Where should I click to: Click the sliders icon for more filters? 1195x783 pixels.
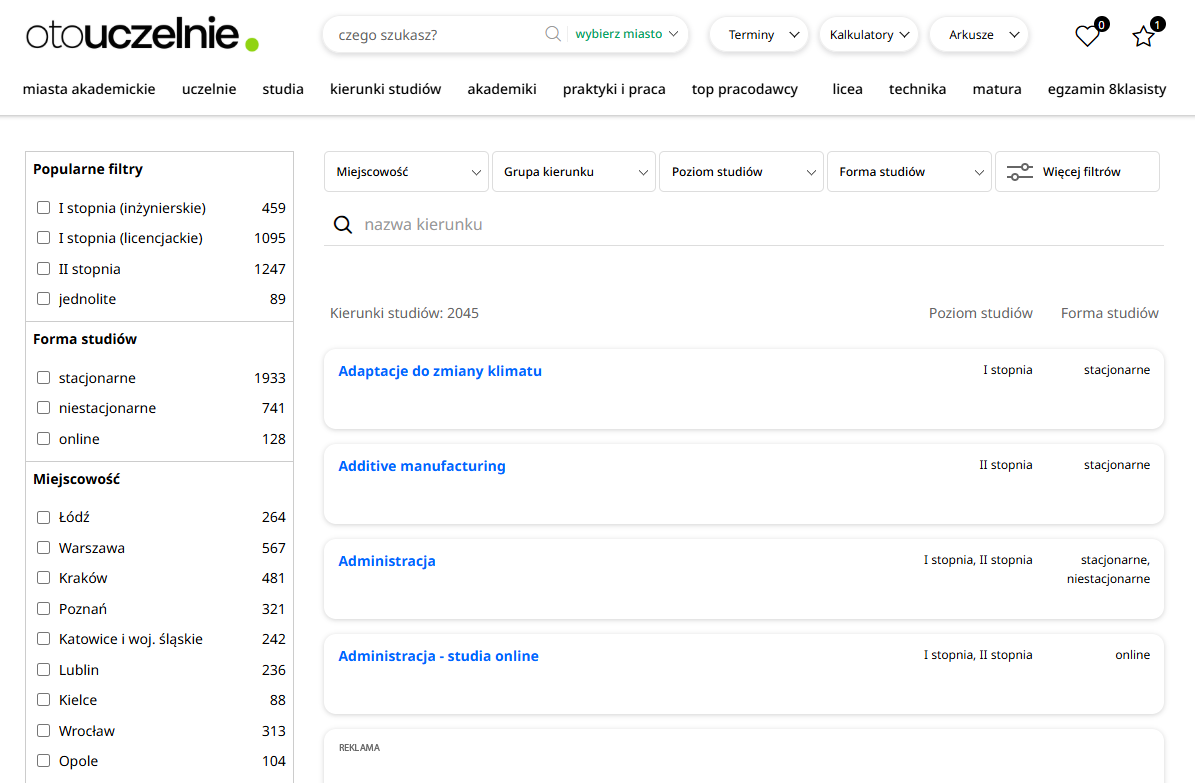[1019, 172]
